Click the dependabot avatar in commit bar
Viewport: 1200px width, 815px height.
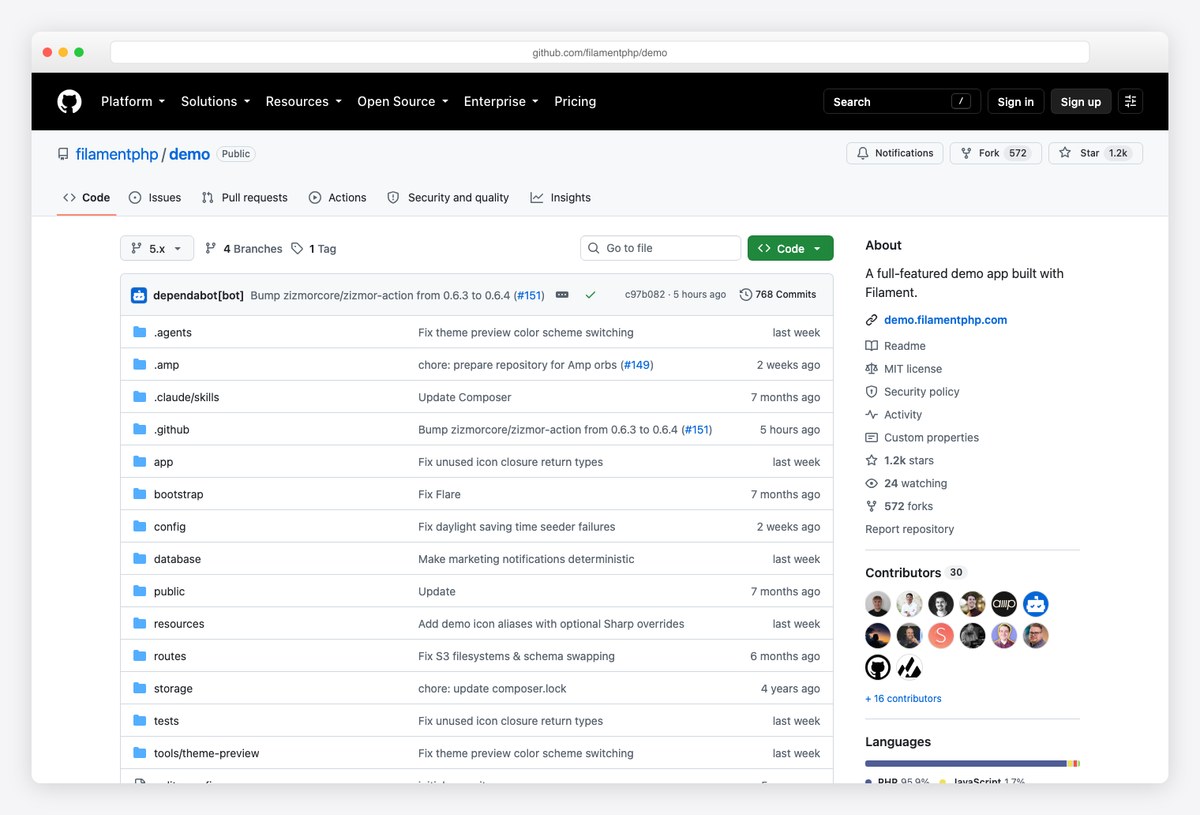point(140,295)
